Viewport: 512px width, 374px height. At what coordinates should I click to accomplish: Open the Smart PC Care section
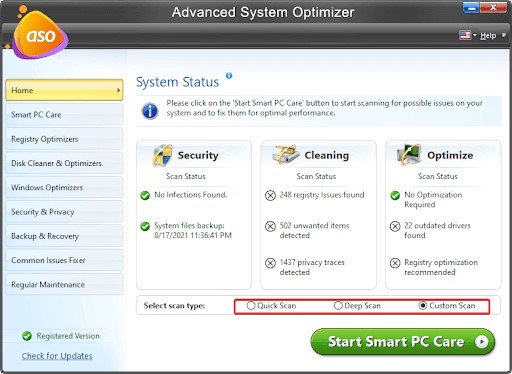(x=64, y=115)
